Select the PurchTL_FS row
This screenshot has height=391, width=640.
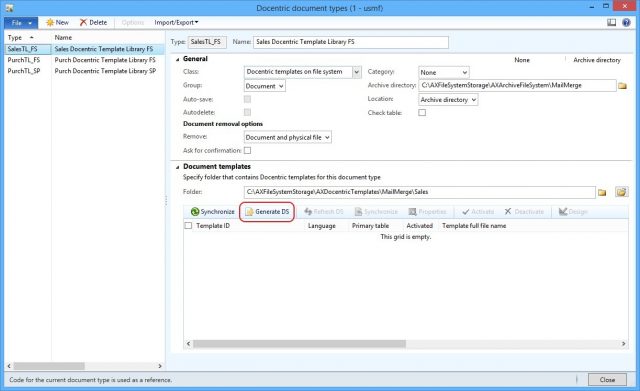84,60
